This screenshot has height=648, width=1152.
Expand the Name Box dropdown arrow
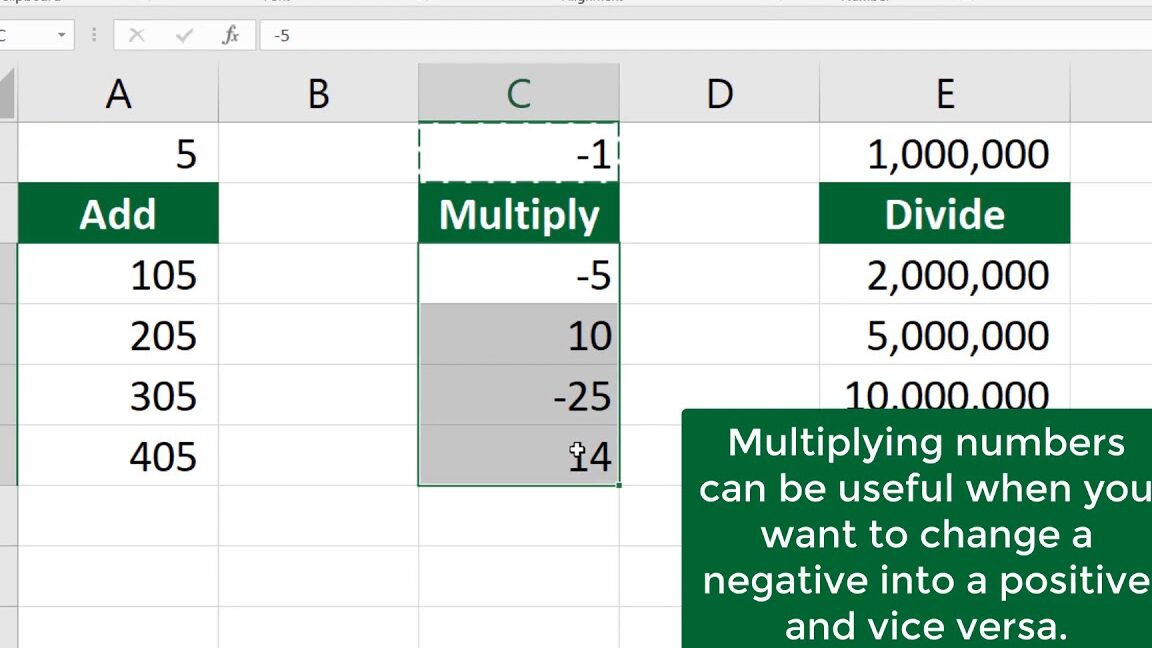pyautogui.click(x=62, y=35)
